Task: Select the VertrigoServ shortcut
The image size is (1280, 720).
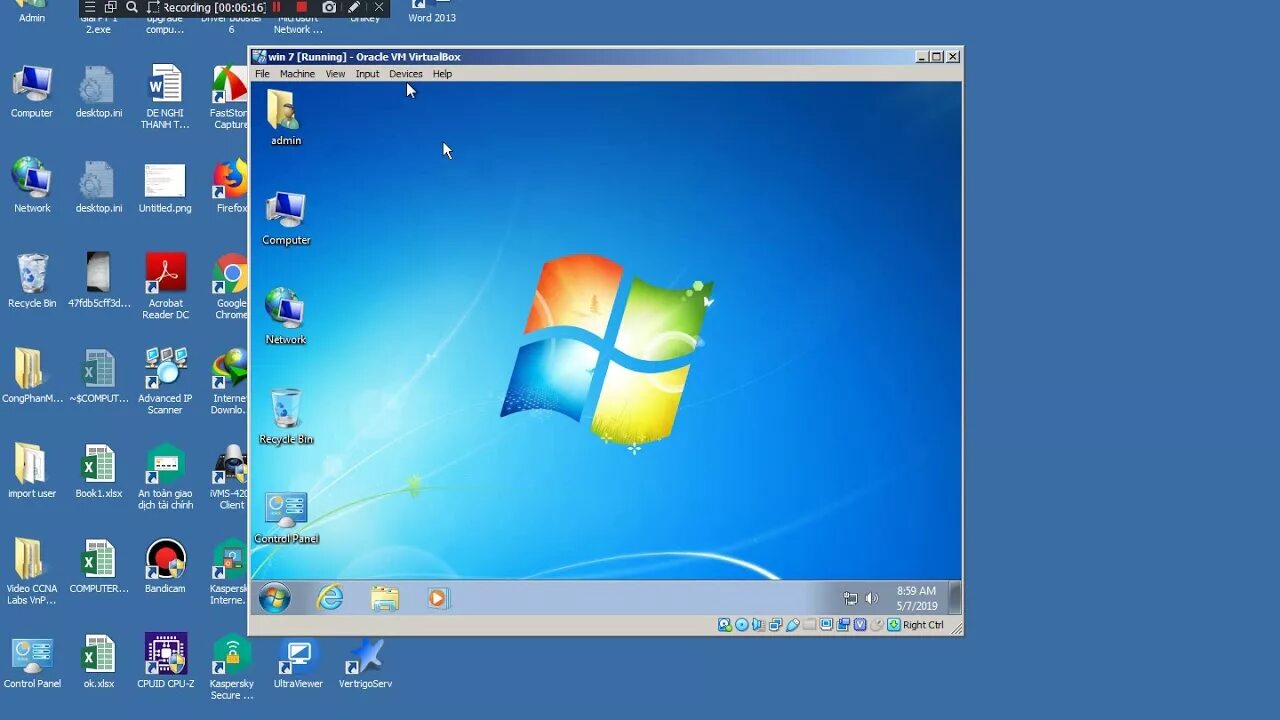Action: pyautogui.click(x=365, y=661)
